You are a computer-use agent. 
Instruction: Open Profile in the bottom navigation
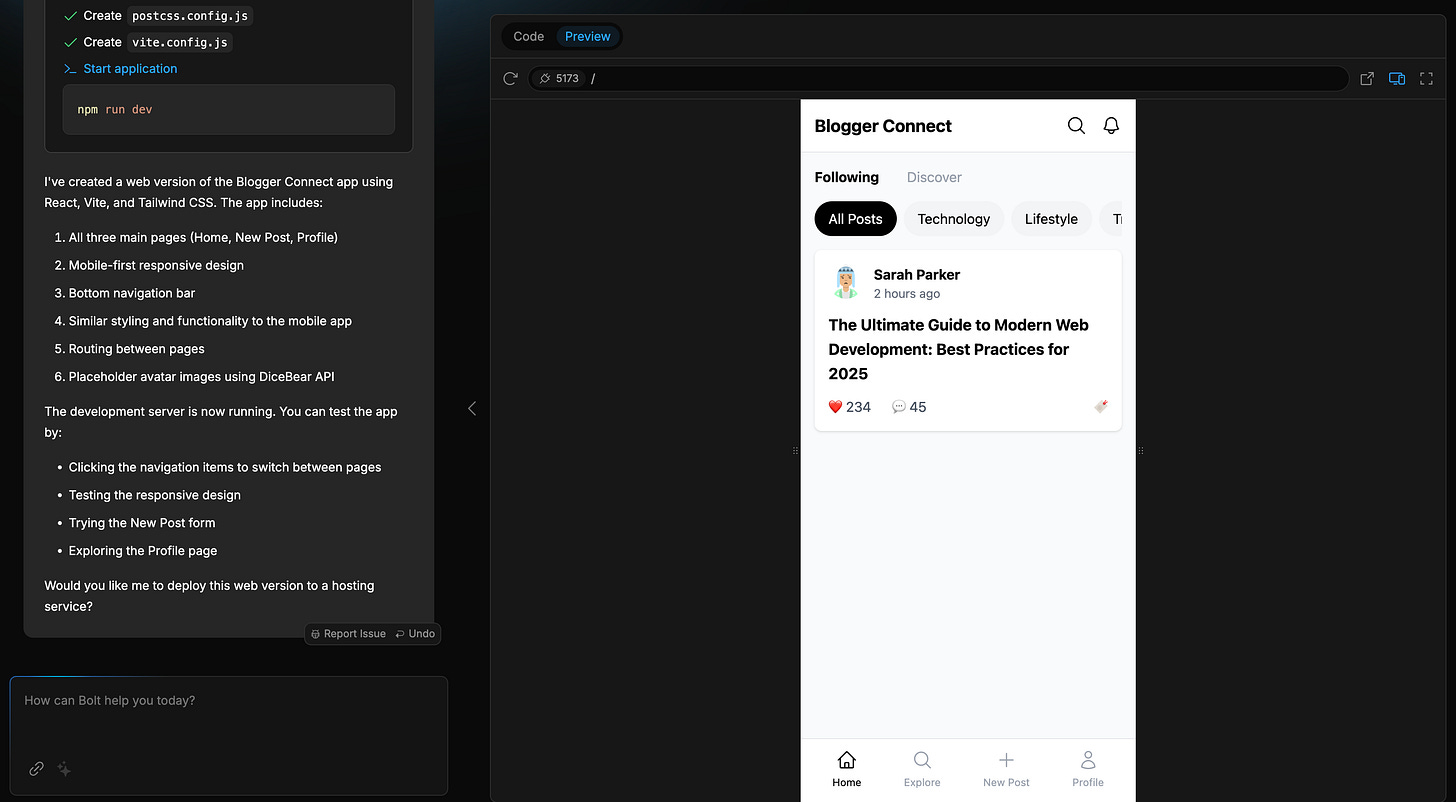[x=1088, y=769]
